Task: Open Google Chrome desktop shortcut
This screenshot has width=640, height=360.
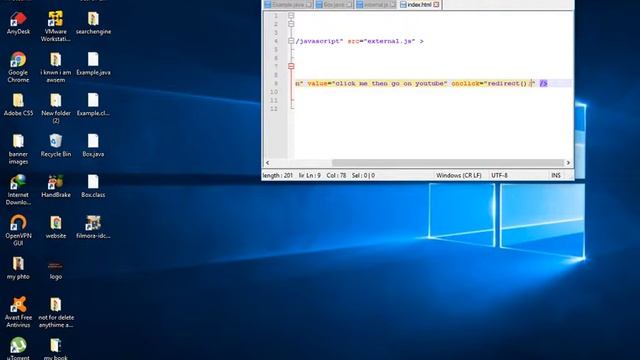Action: (x=18, y=67)
